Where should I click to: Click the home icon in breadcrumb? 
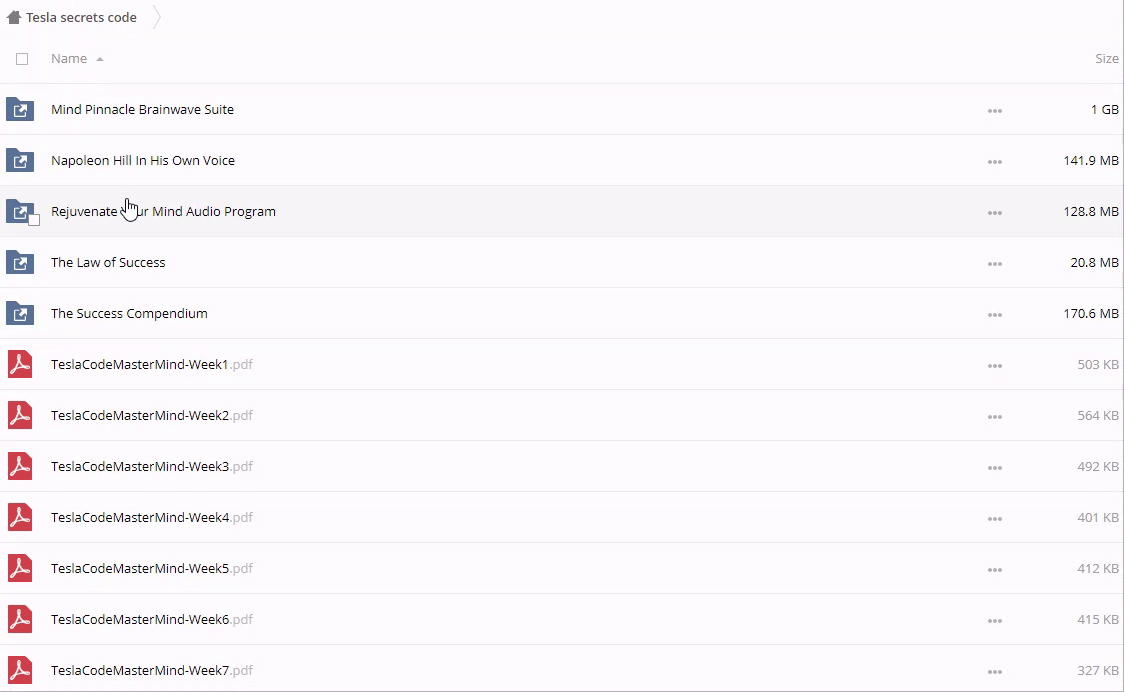[14, 17]
